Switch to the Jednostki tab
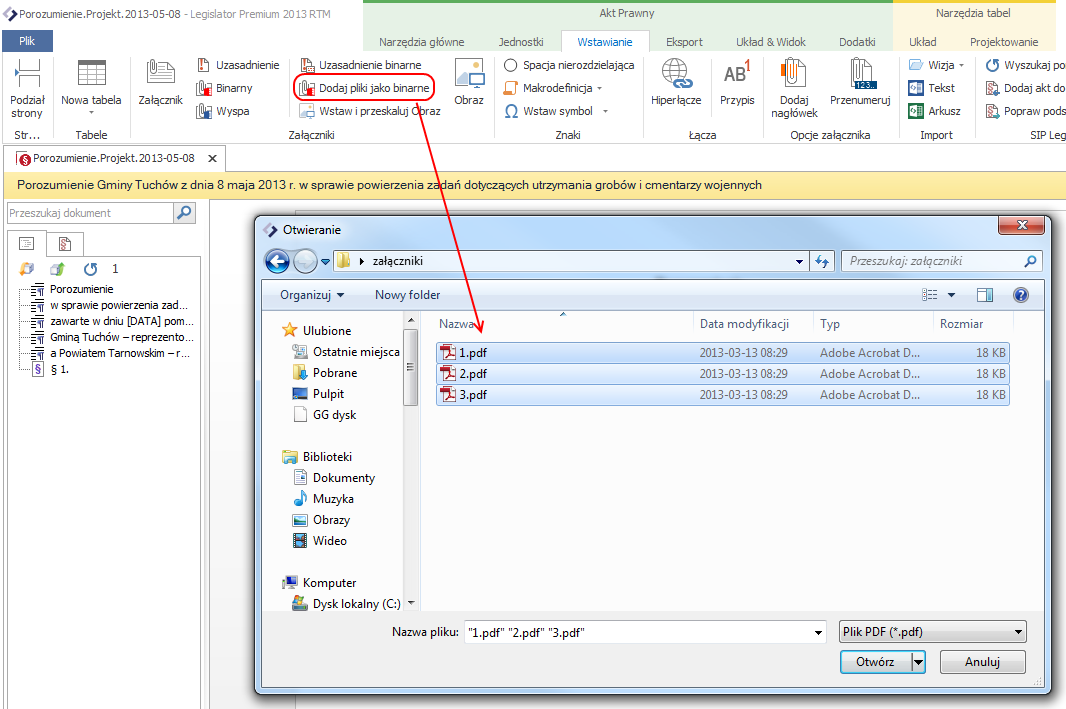This screenshot has width=1066, height=709. pyautogui.click(x=521, y=42)
